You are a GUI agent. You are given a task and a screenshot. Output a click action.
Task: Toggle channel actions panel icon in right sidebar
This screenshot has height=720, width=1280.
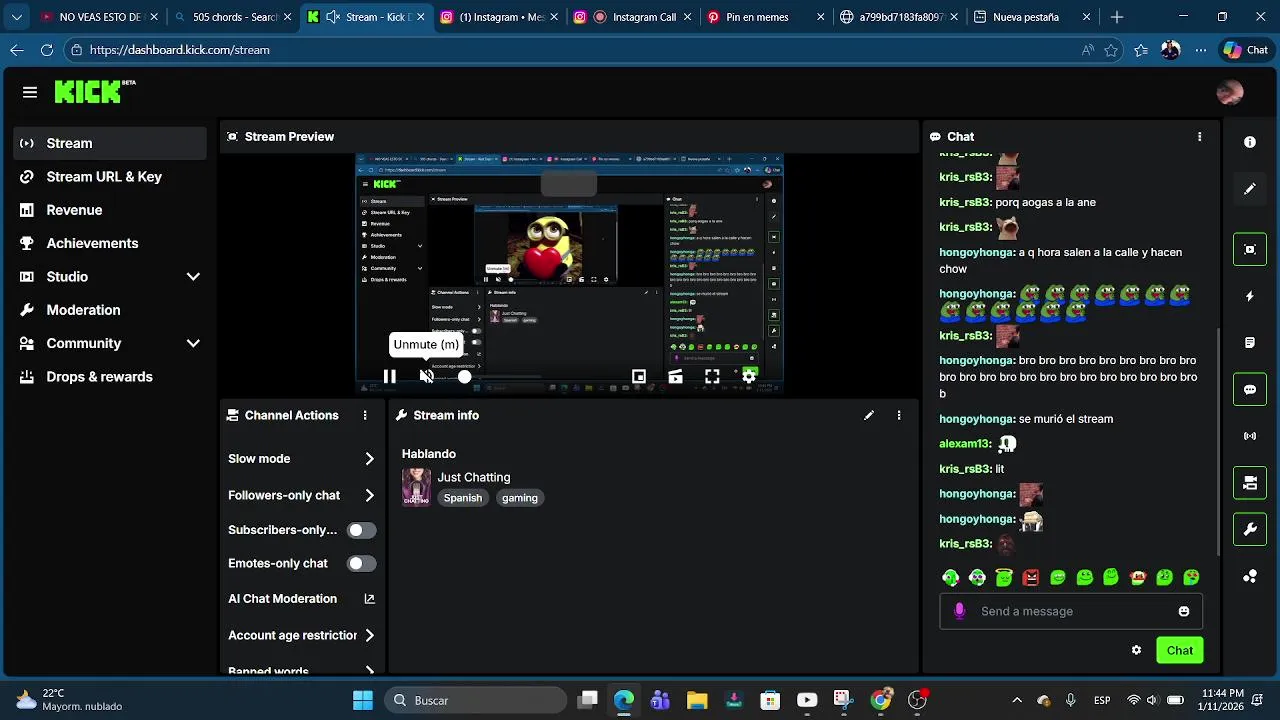tap(1250, 483)
